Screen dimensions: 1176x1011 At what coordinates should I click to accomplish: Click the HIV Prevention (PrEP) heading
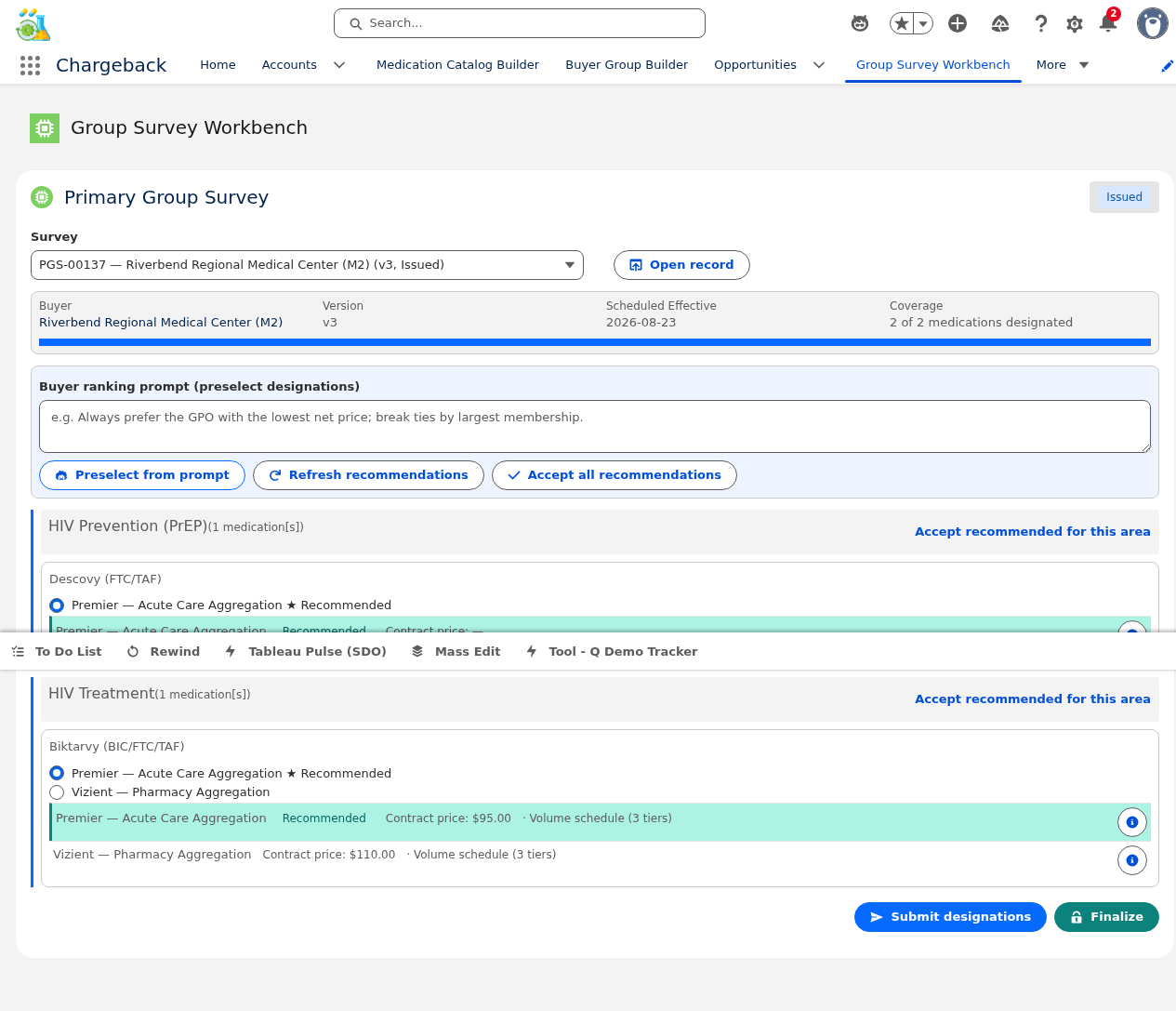click(x=128, y=526)
